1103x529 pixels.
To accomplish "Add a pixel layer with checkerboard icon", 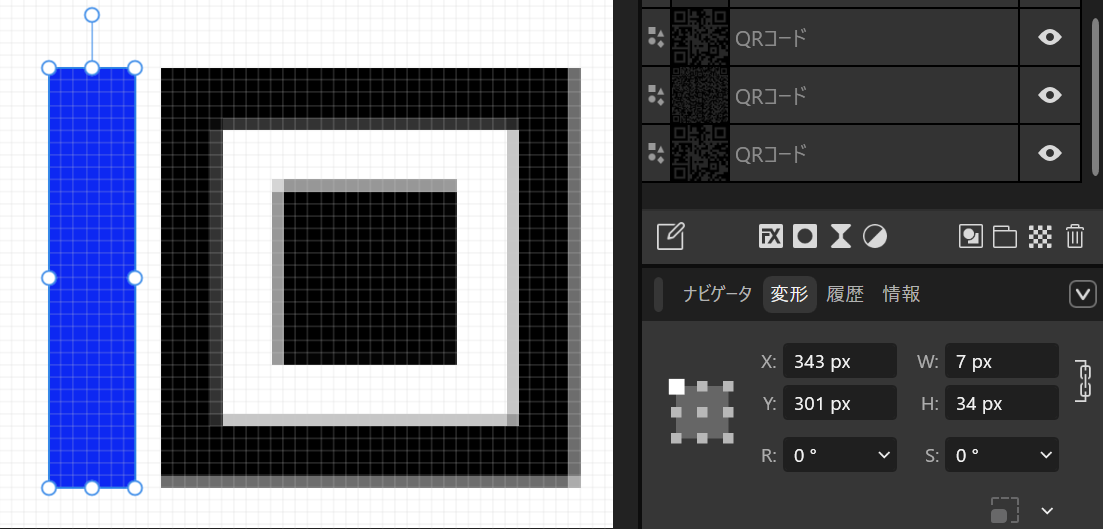I will (1040, 236).
